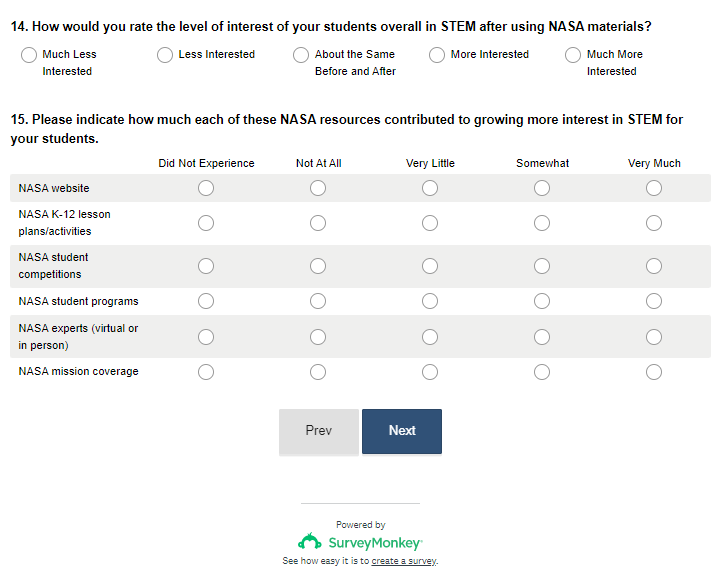Rate NASA mission coverage 'Very Little'
This screenshot has height=579, width=727.
[430, 372]
